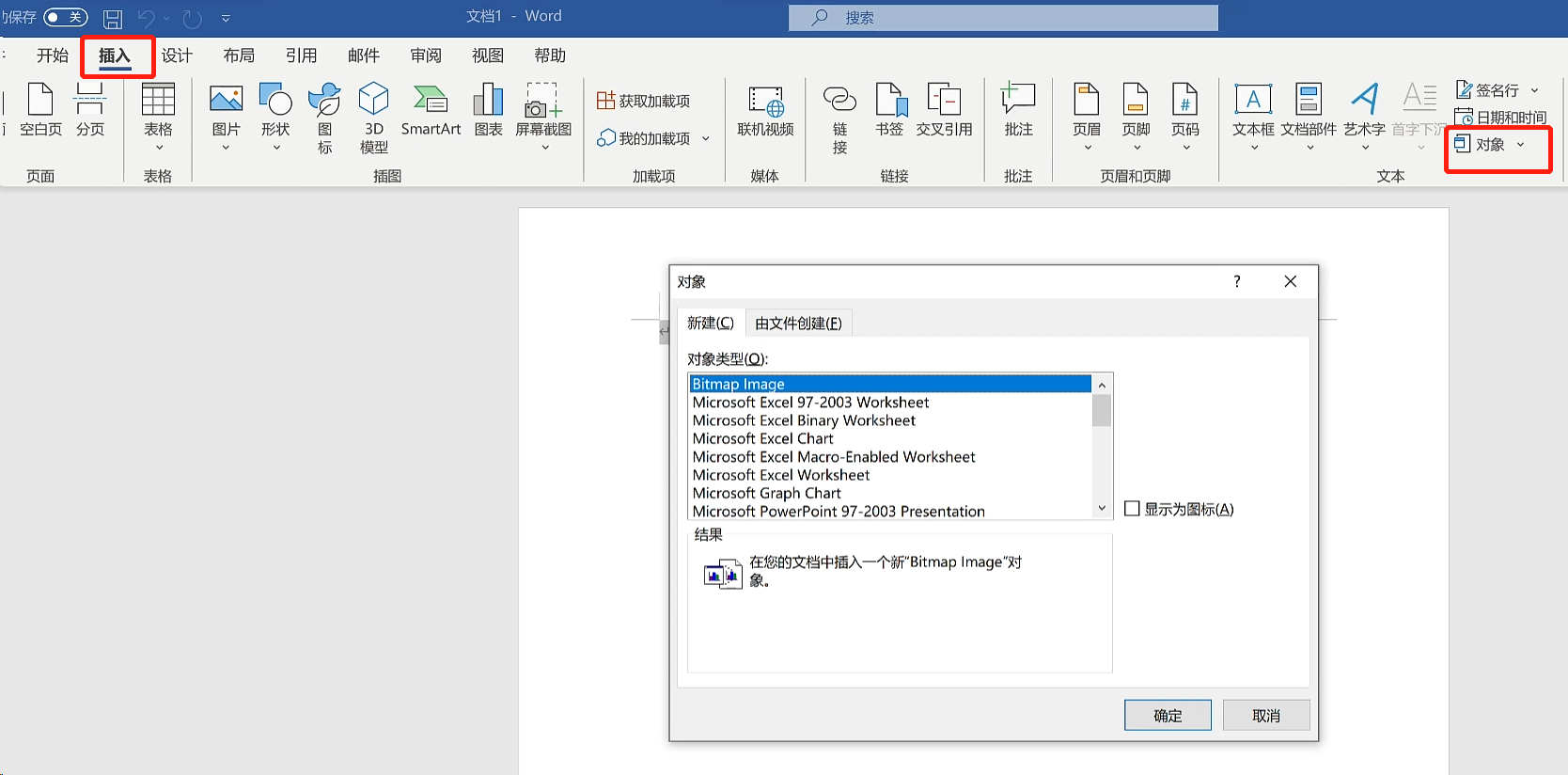Open the footer (页脚) options
The width and height of the screenshot is (1568, 775).
click(x=1136, y=118)
